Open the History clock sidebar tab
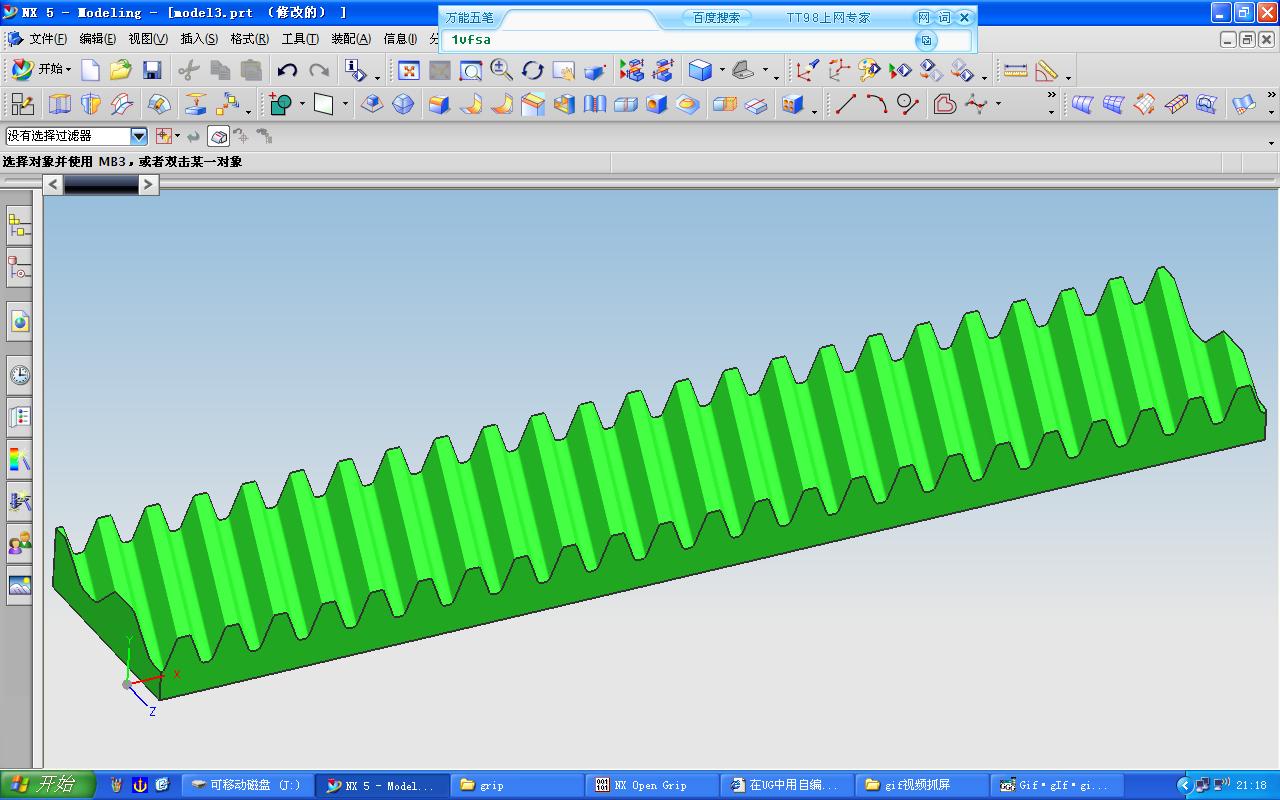Image resolution: width=1280 pixels, height=800 pixels. pyautogui.click(x=19, y=376)
